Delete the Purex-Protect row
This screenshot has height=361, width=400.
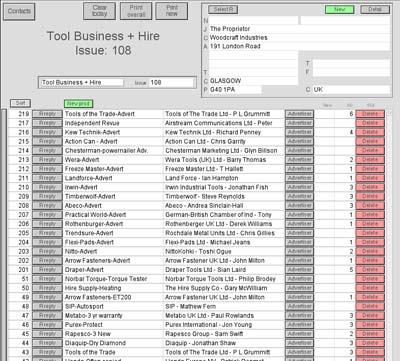click(x=370, y=325)
